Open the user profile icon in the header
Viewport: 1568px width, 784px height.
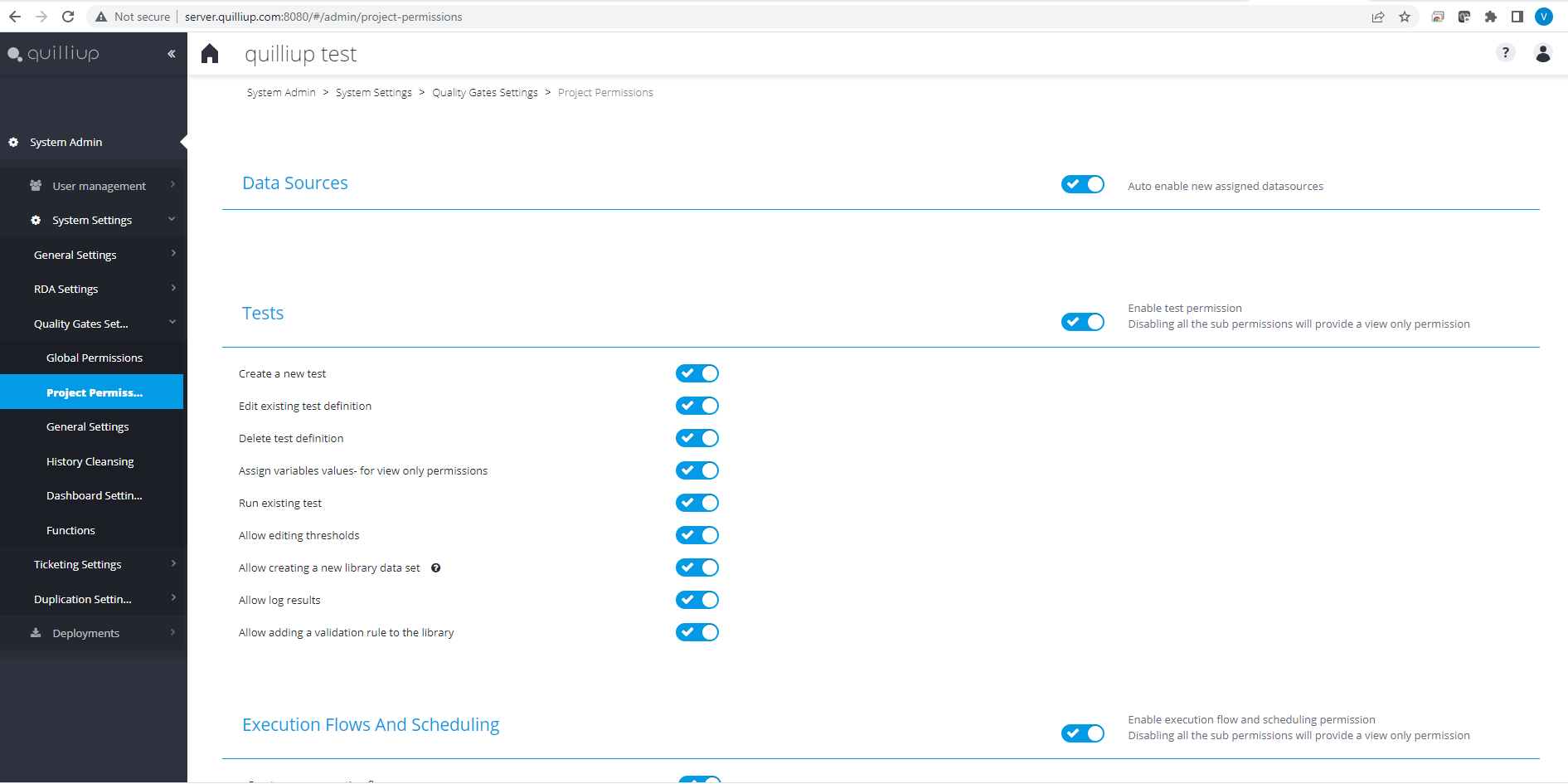1543,54
